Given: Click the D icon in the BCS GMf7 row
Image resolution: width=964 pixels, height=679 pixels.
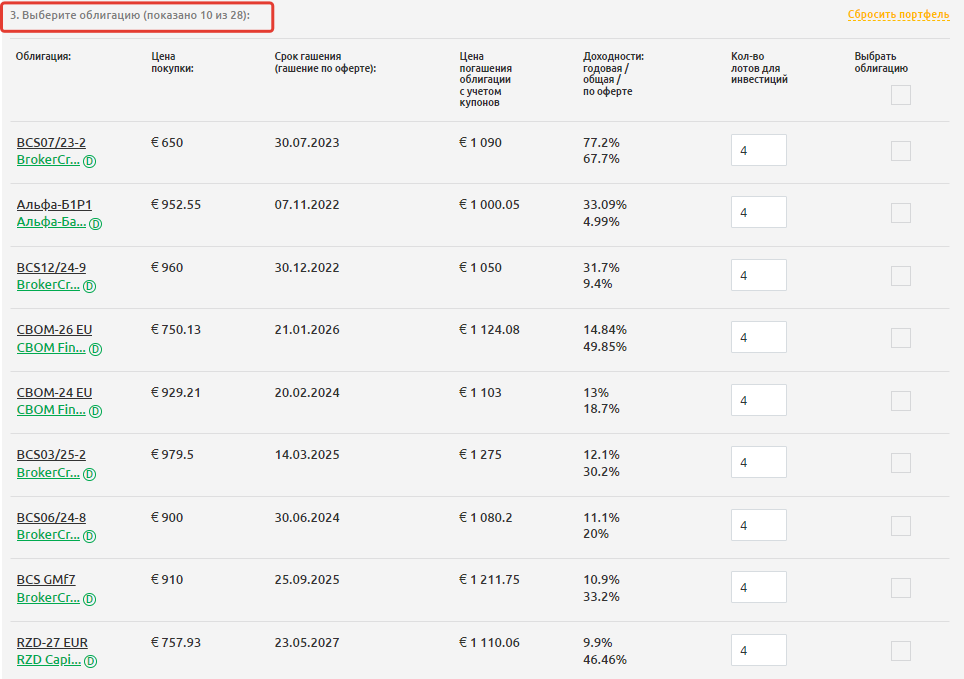Looking at the screenshot, I should pyautogui.click(x=89, y=599).
